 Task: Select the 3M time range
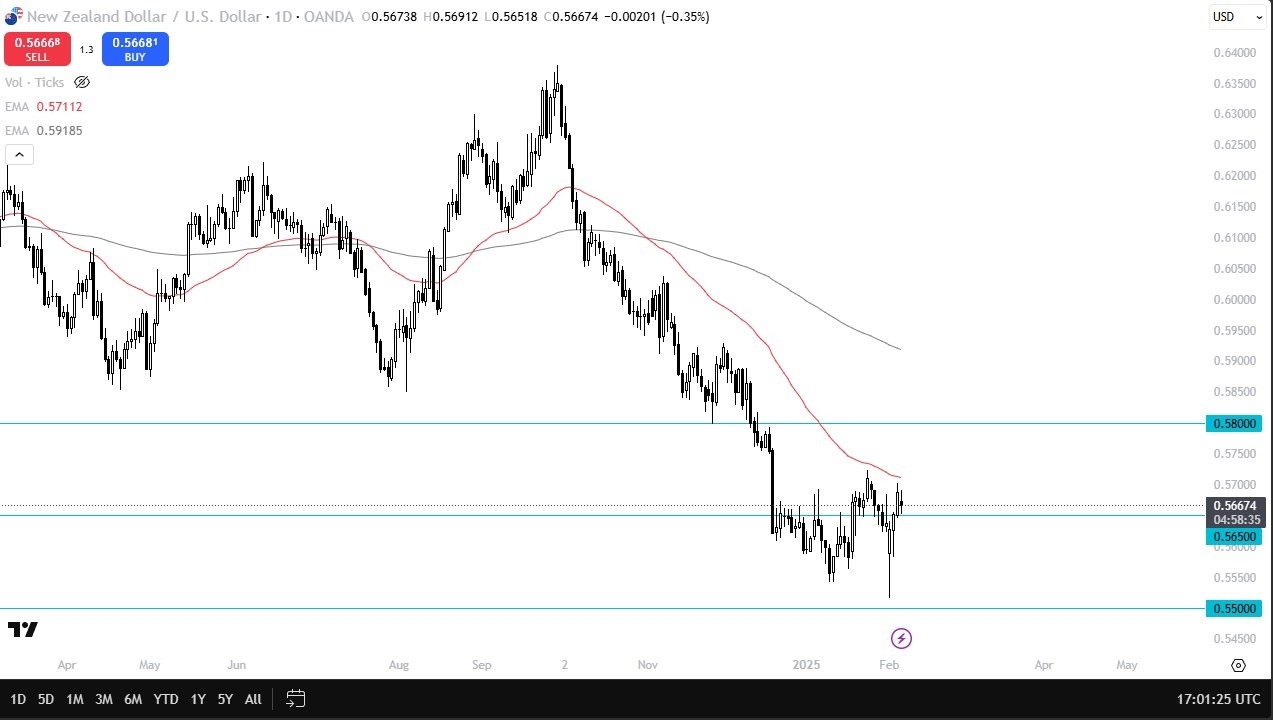click(104, 699)
